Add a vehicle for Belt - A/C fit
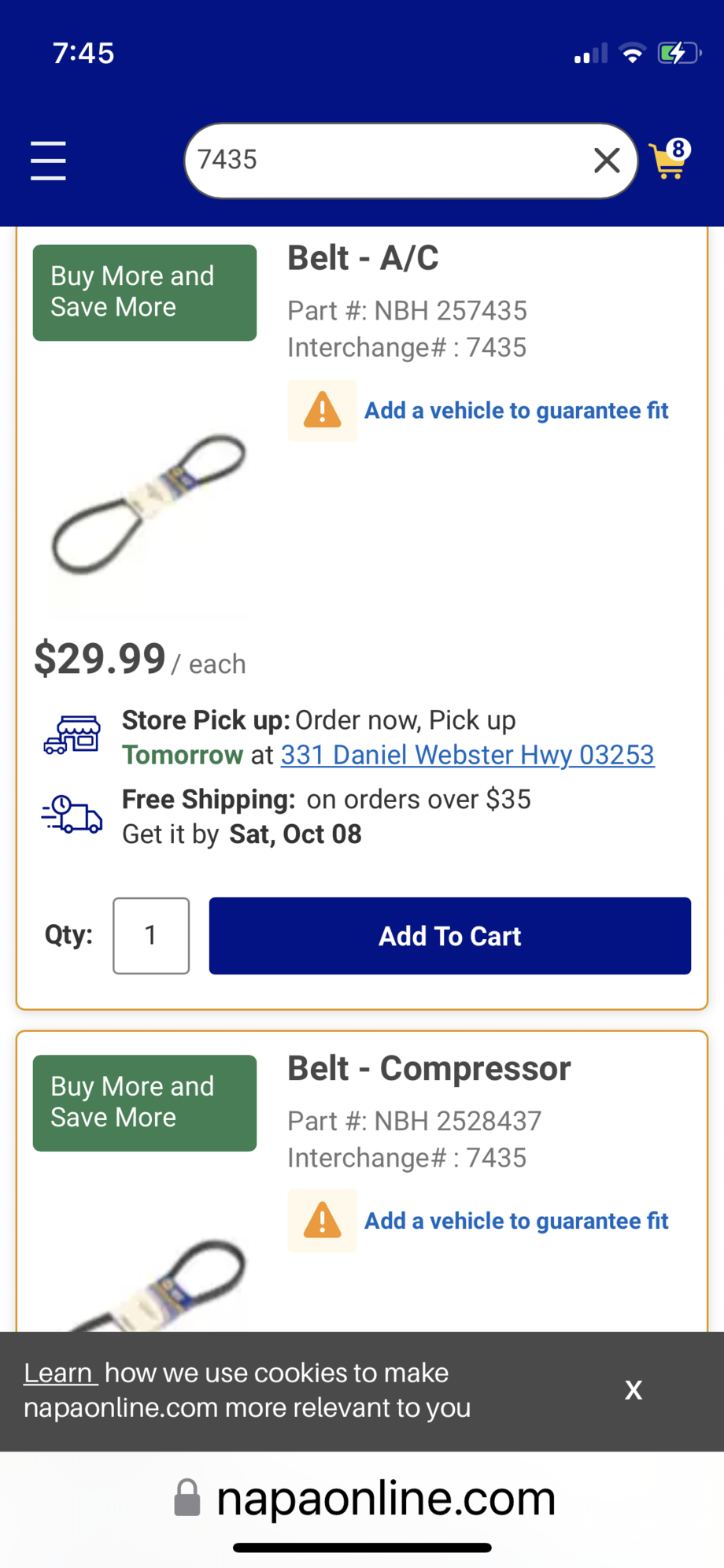724x1568 pixels. (x=516, y=411)
